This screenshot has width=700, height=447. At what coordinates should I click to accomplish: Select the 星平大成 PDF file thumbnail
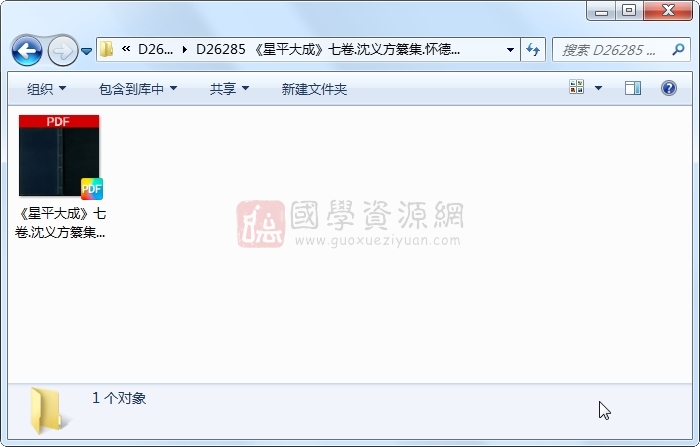pos(60,156)
